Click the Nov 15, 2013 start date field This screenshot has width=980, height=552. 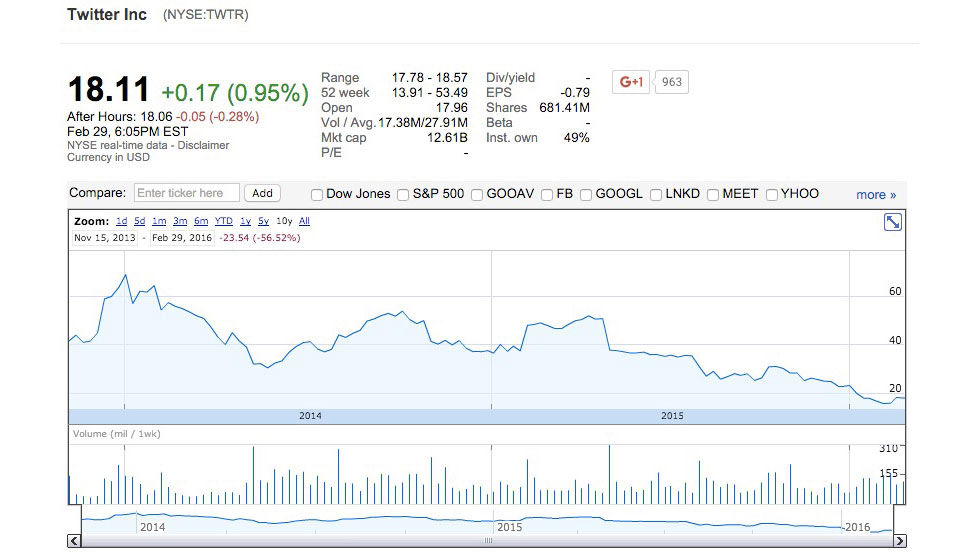[x=104, y=238]
